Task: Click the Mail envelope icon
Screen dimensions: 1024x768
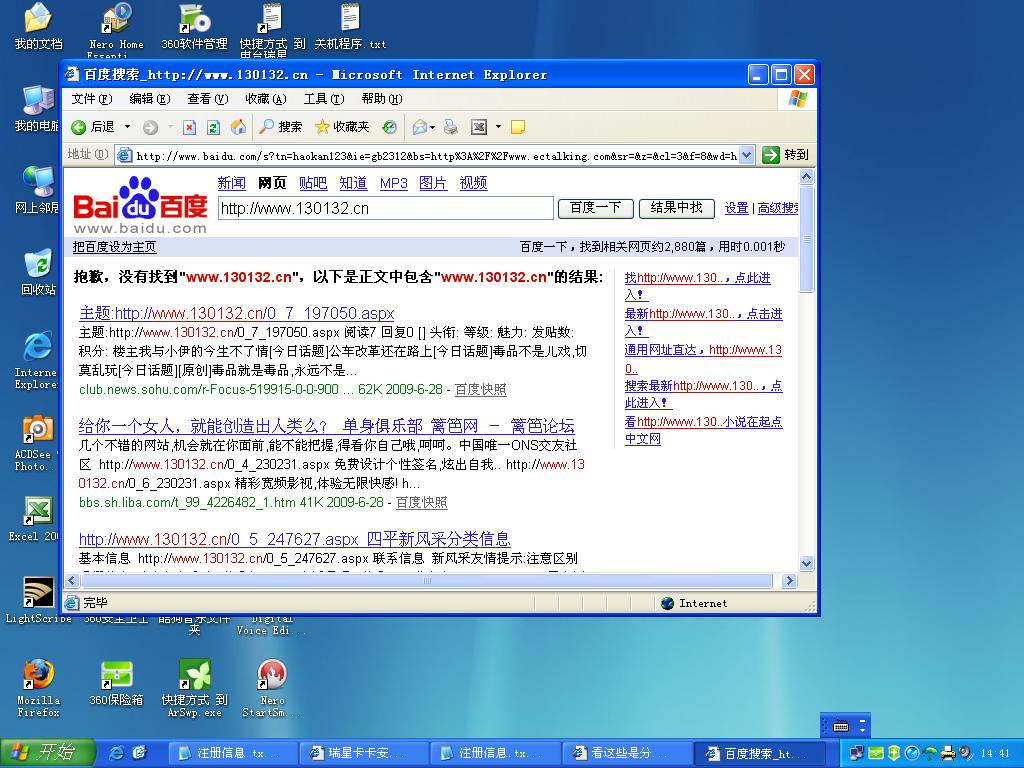Action: pos(420,127)
